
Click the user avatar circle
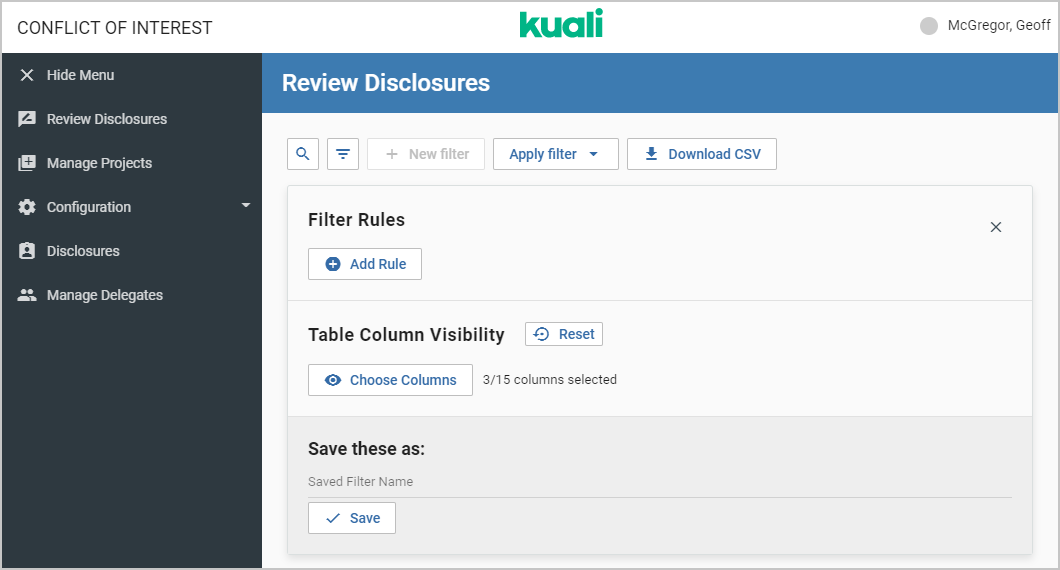[929, 26]
